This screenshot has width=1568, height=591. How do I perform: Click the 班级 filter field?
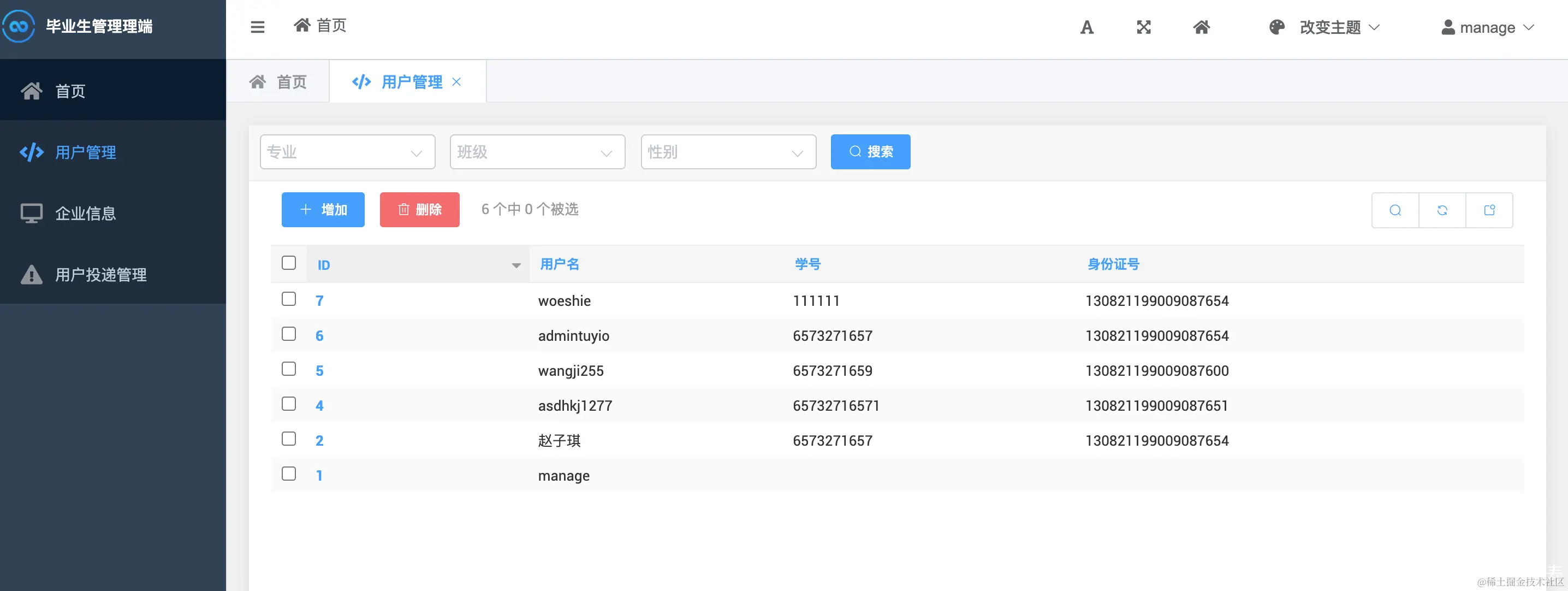537,152
